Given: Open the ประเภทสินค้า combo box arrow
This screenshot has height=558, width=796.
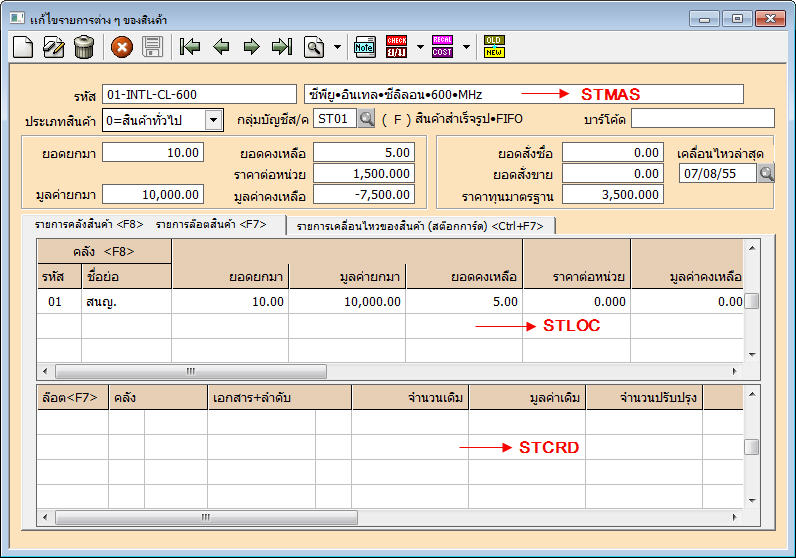Looking at the screenshot, I should [x=213, y=120].
